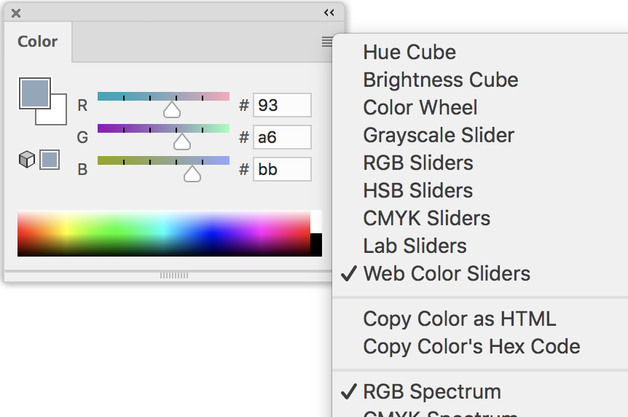628x417 pixels.
Task: Select the Color Wheel menu option
Action: pos(420,107)
